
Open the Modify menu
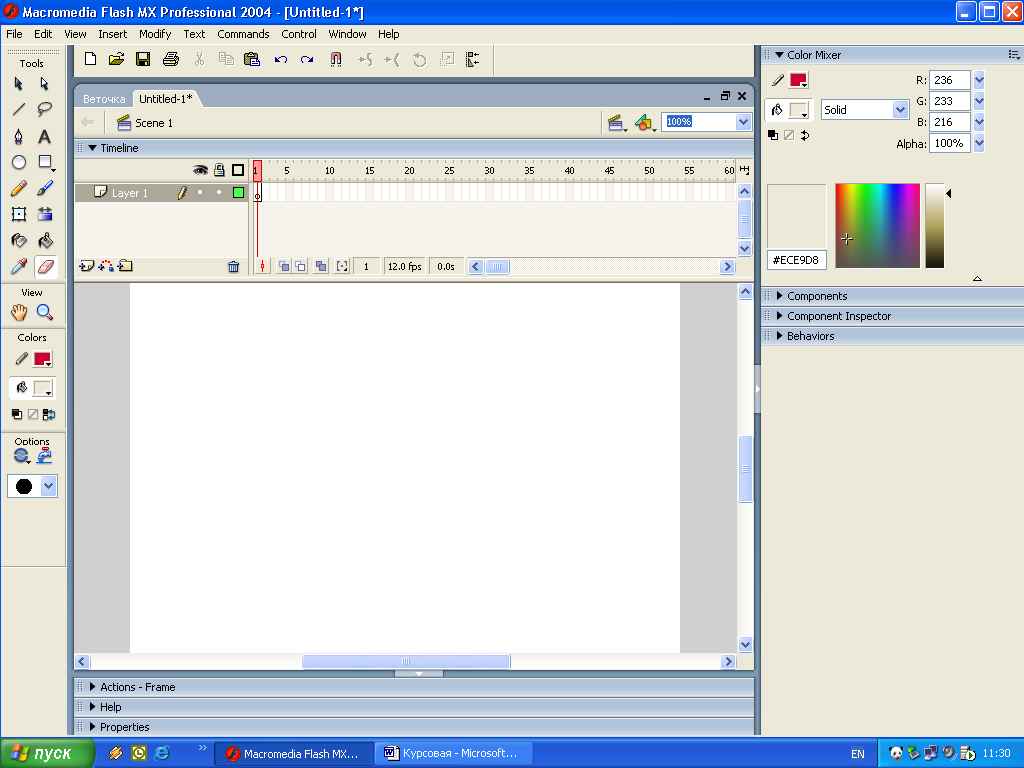[155, 34]
